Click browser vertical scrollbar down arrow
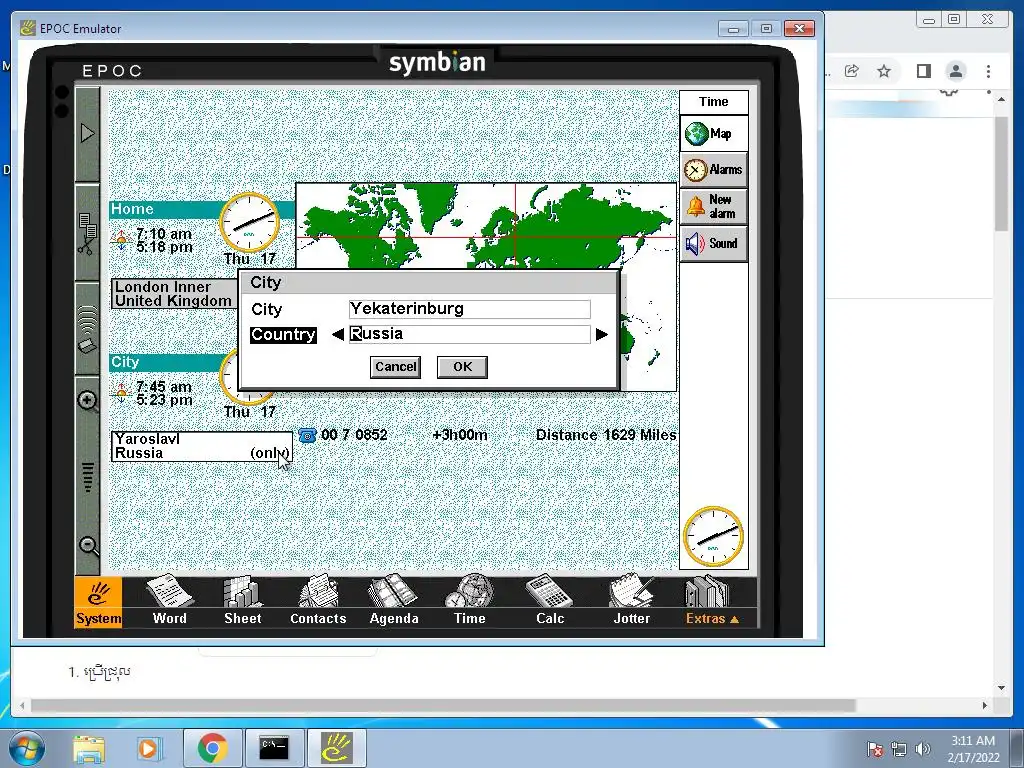Viewport: 1024px width, 768px height. 1001,688
